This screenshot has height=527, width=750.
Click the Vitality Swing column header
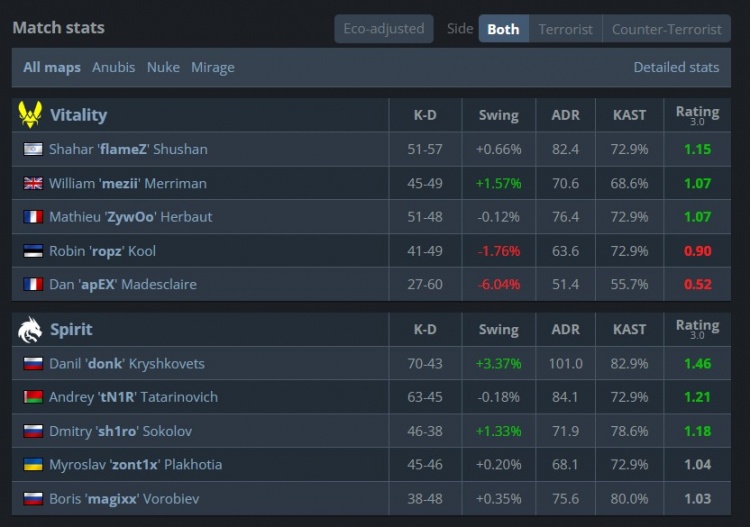click(498, 115)
